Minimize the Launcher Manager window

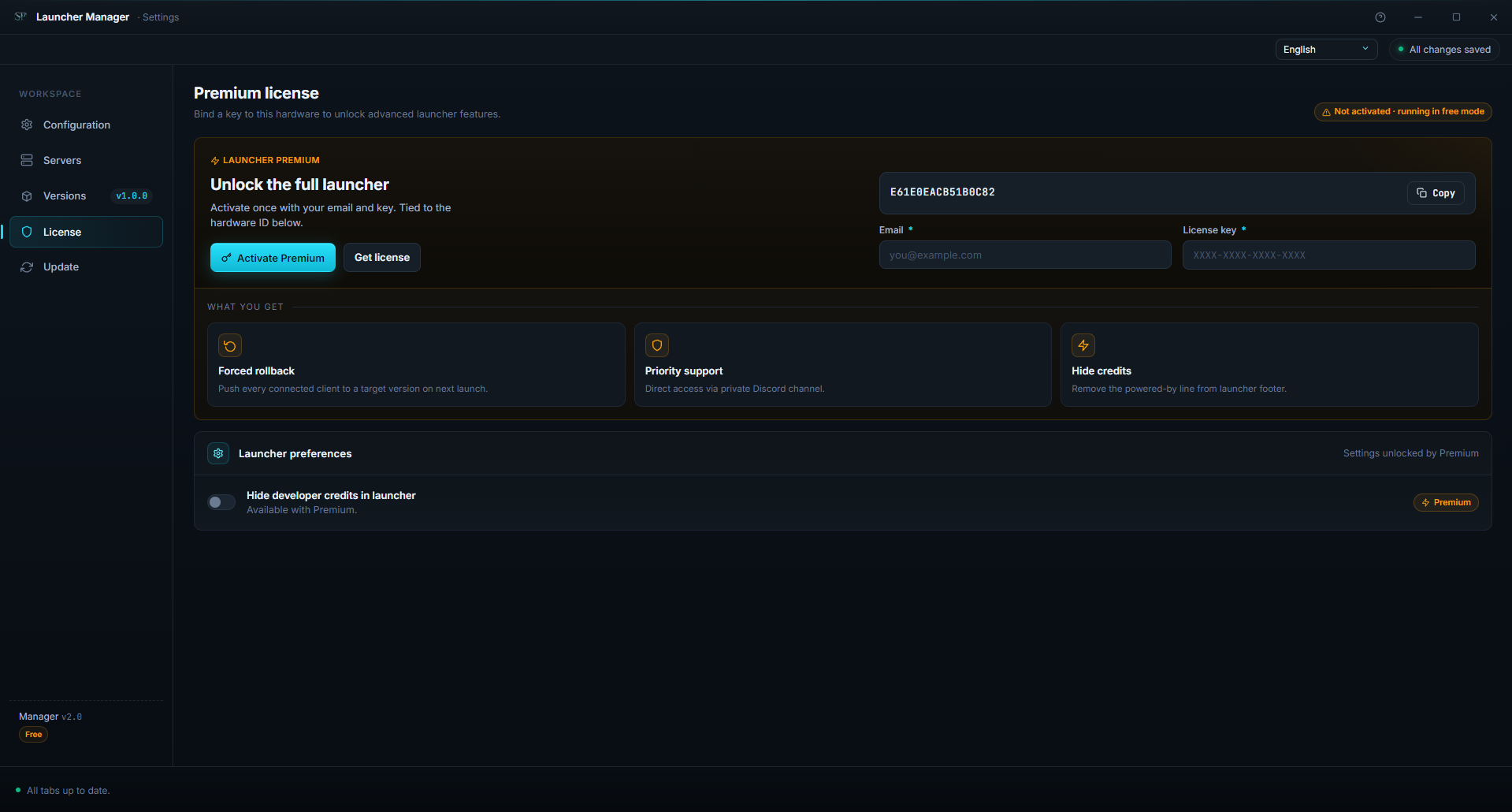[1418, 17]
